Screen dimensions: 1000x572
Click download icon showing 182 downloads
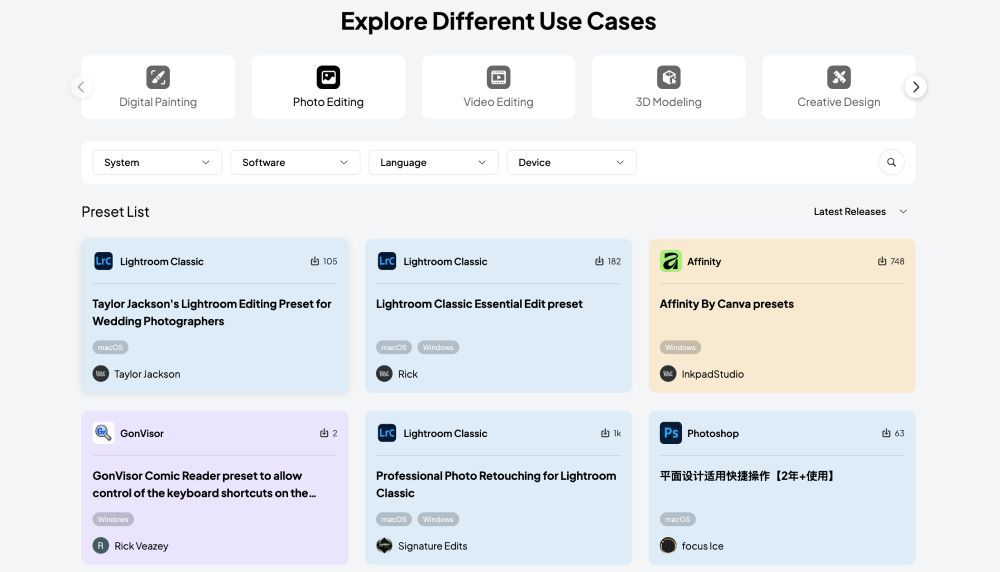[x=599, y=261]
